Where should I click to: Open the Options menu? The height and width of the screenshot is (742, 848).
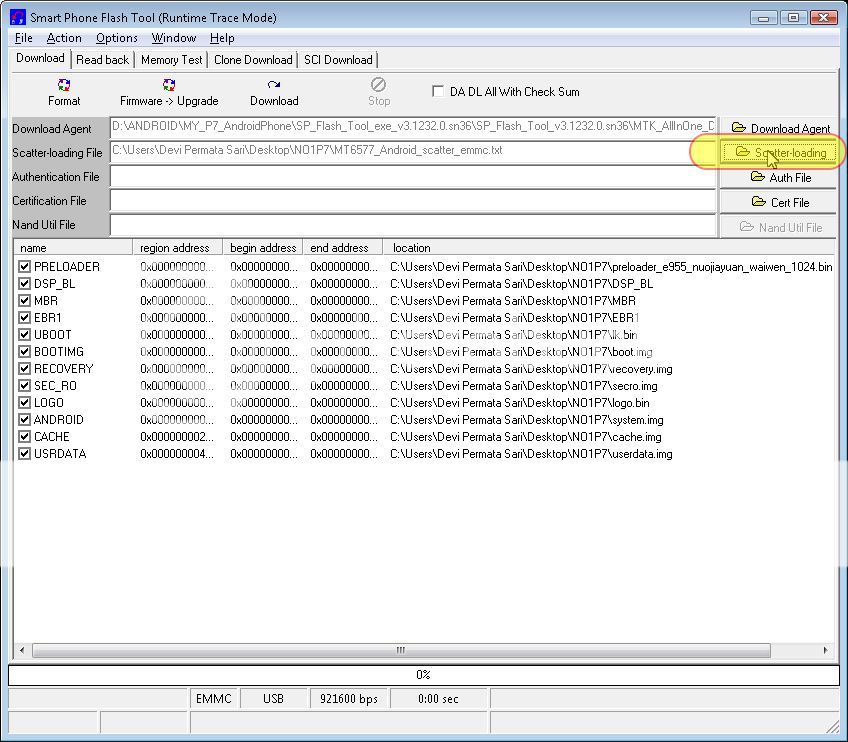(116, 38)
